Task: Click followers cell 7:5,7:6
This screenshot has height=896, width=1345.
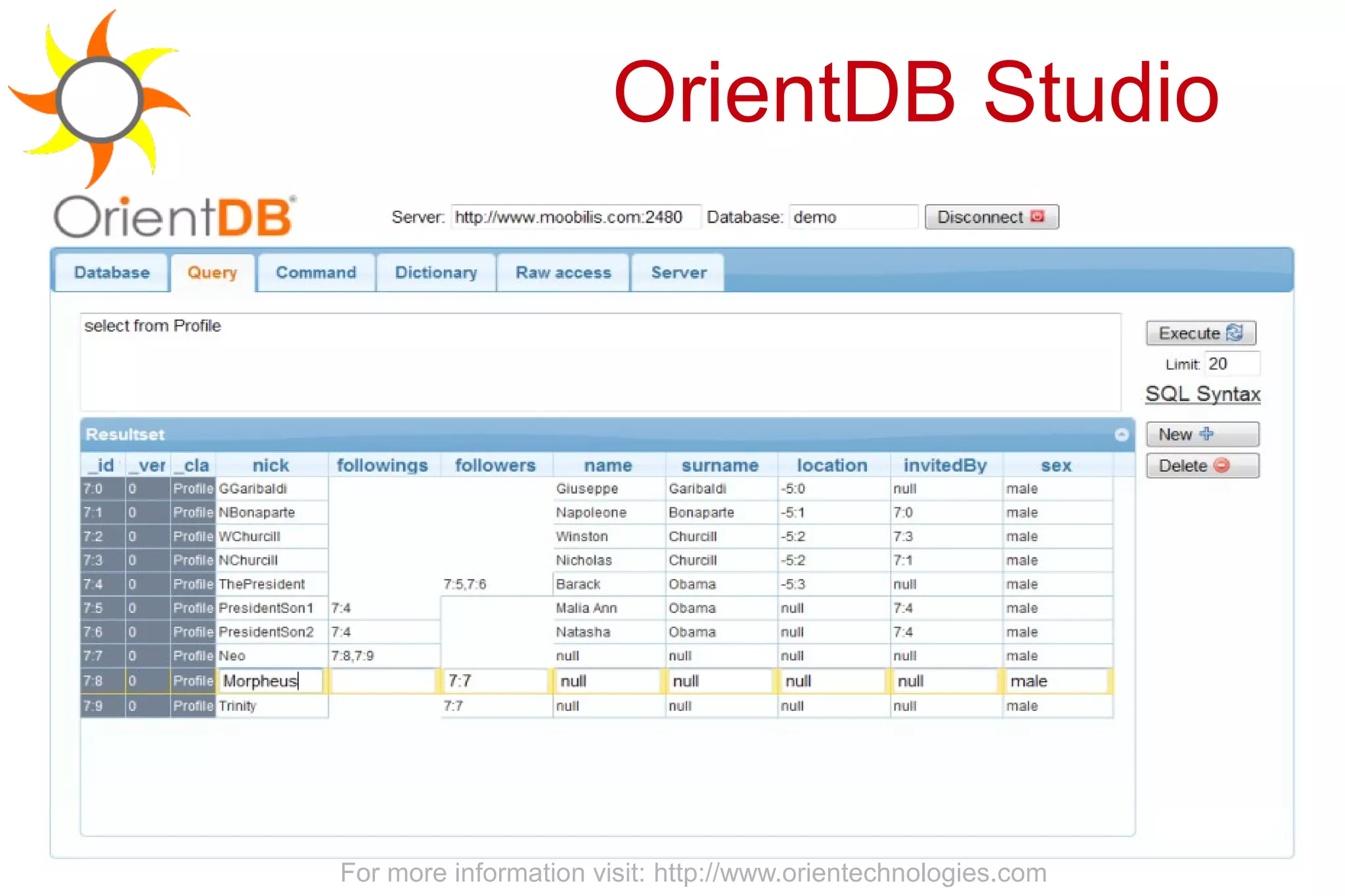Action: coord(496,584)
